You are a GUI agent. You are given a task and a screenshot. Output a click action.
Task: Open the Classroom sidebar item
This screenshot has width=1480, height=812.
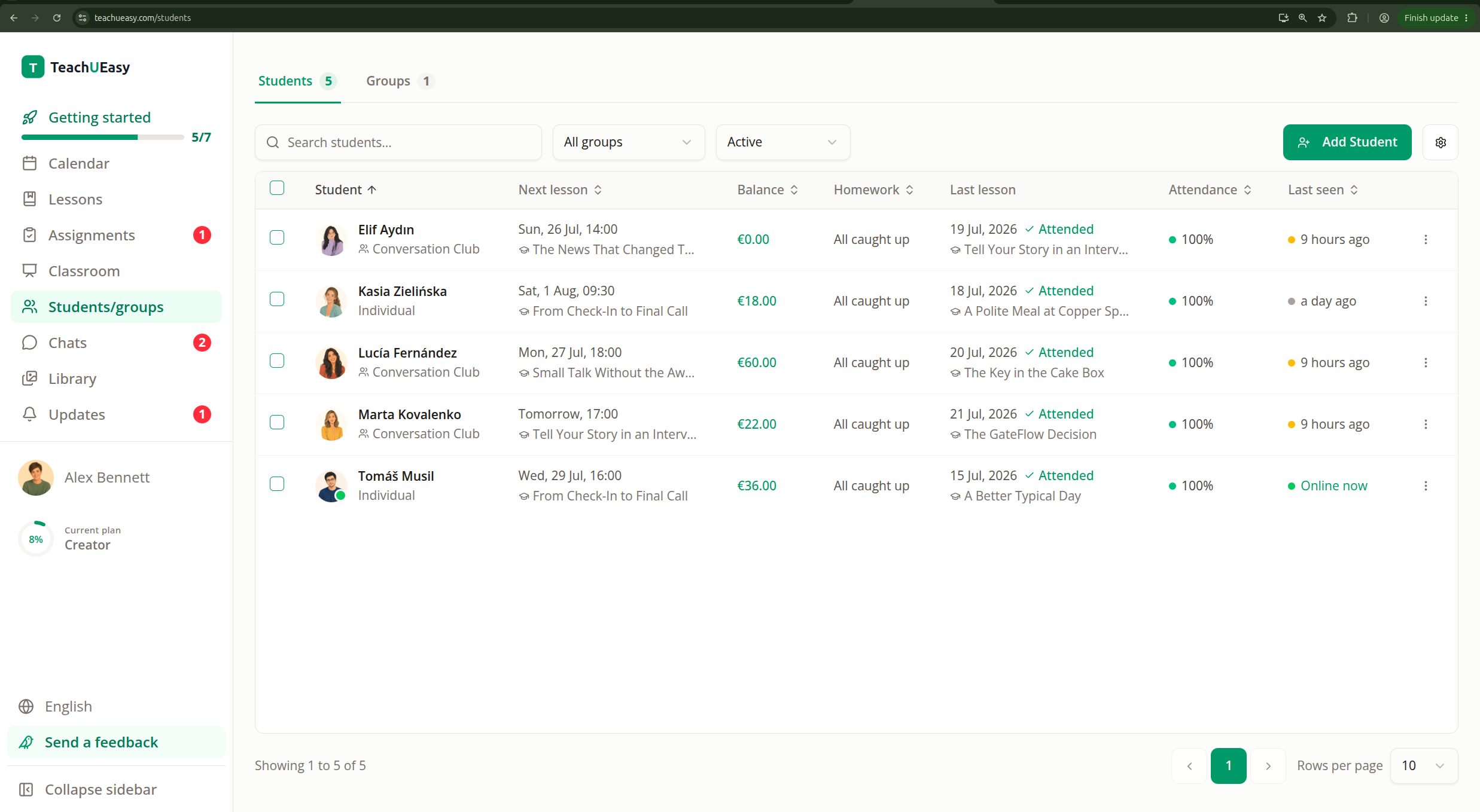tap(117, 271)
